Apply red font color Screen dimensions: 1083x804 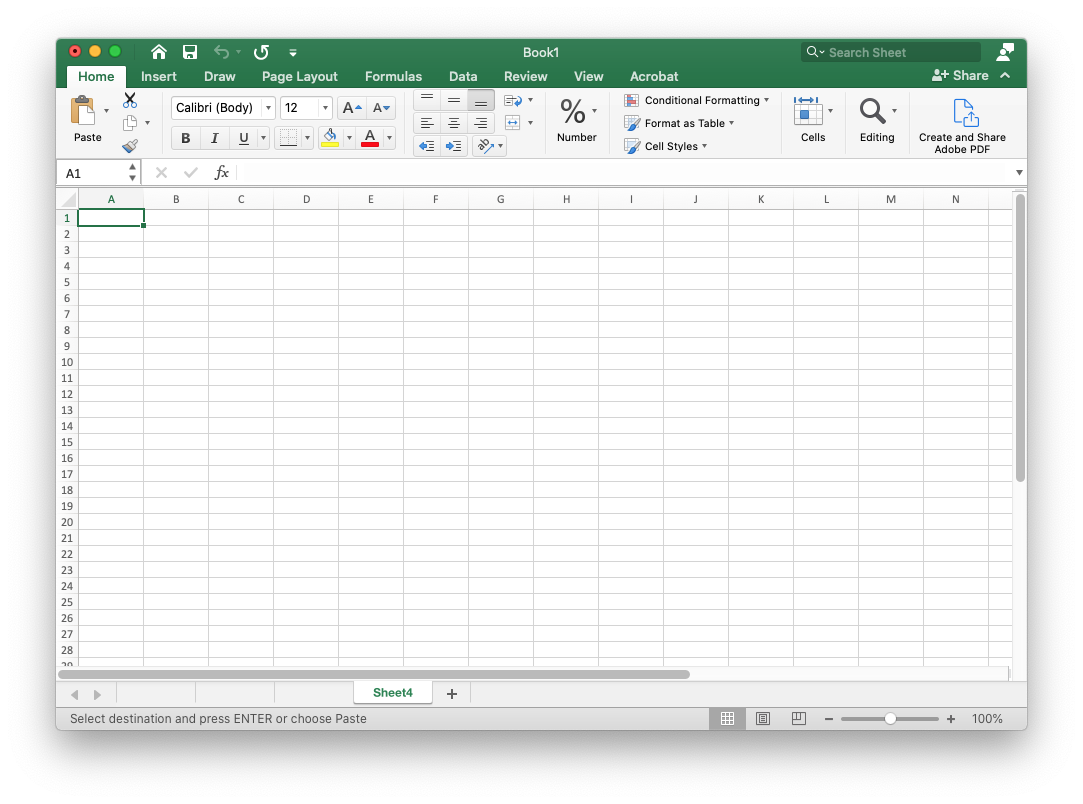click(x=370, y=138)
